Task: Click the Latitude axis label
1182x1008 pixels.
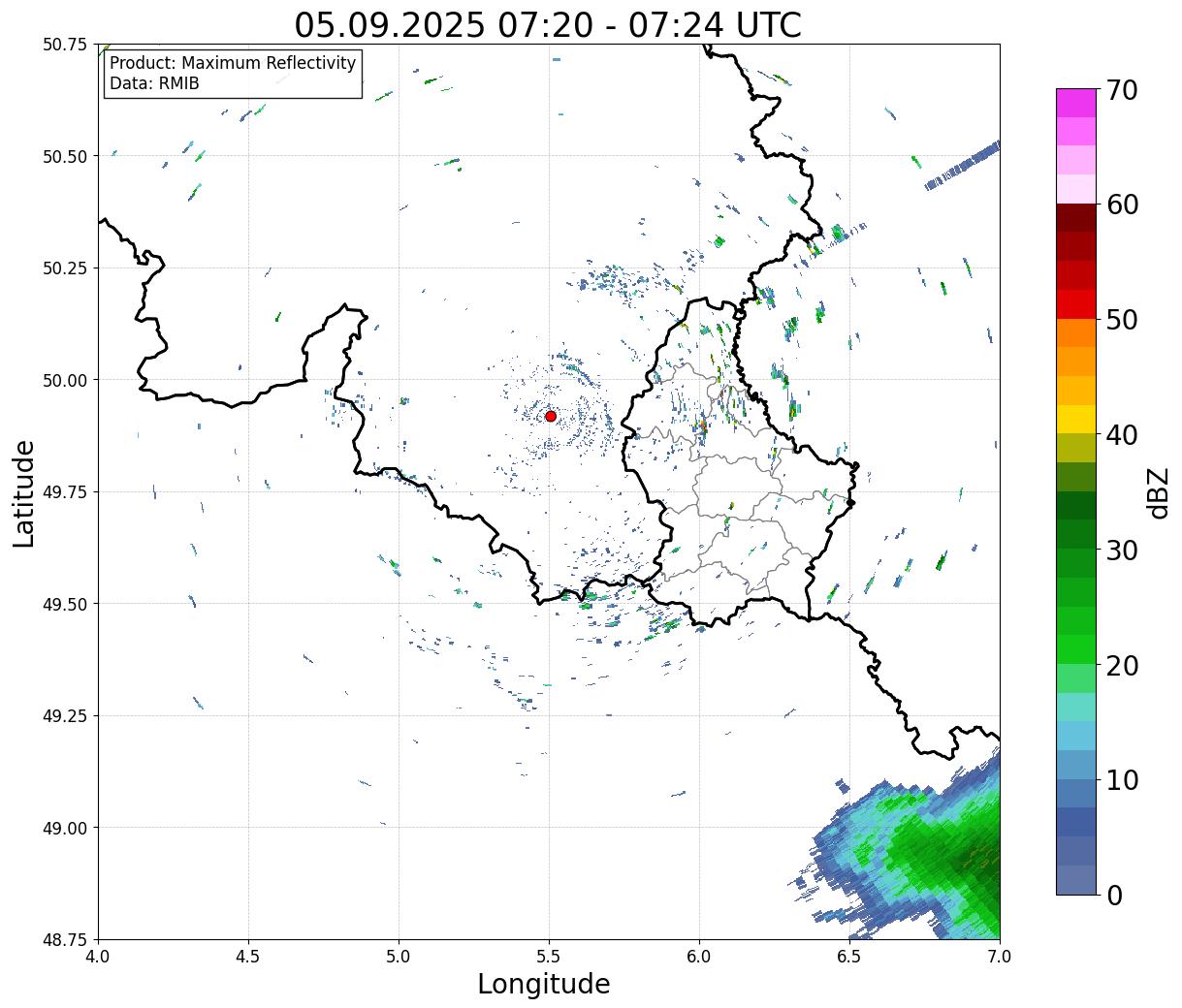Action: pyautogui.click(x=24, y=493)
